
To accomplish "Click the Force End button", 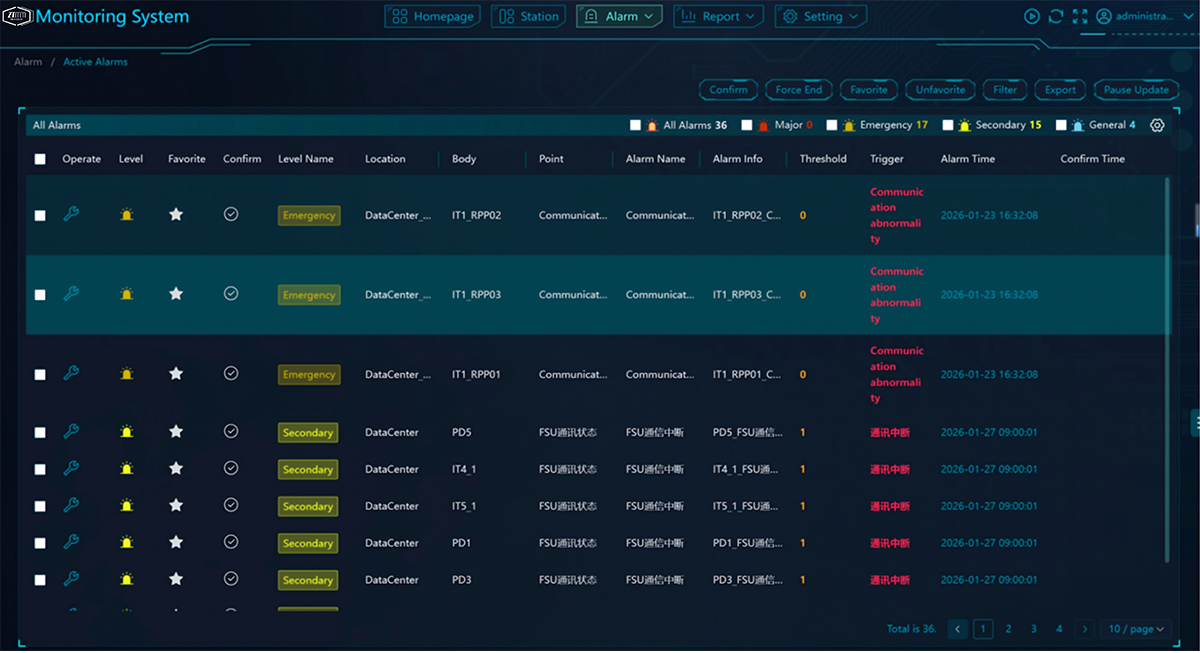I will click(x=799, y=90).
